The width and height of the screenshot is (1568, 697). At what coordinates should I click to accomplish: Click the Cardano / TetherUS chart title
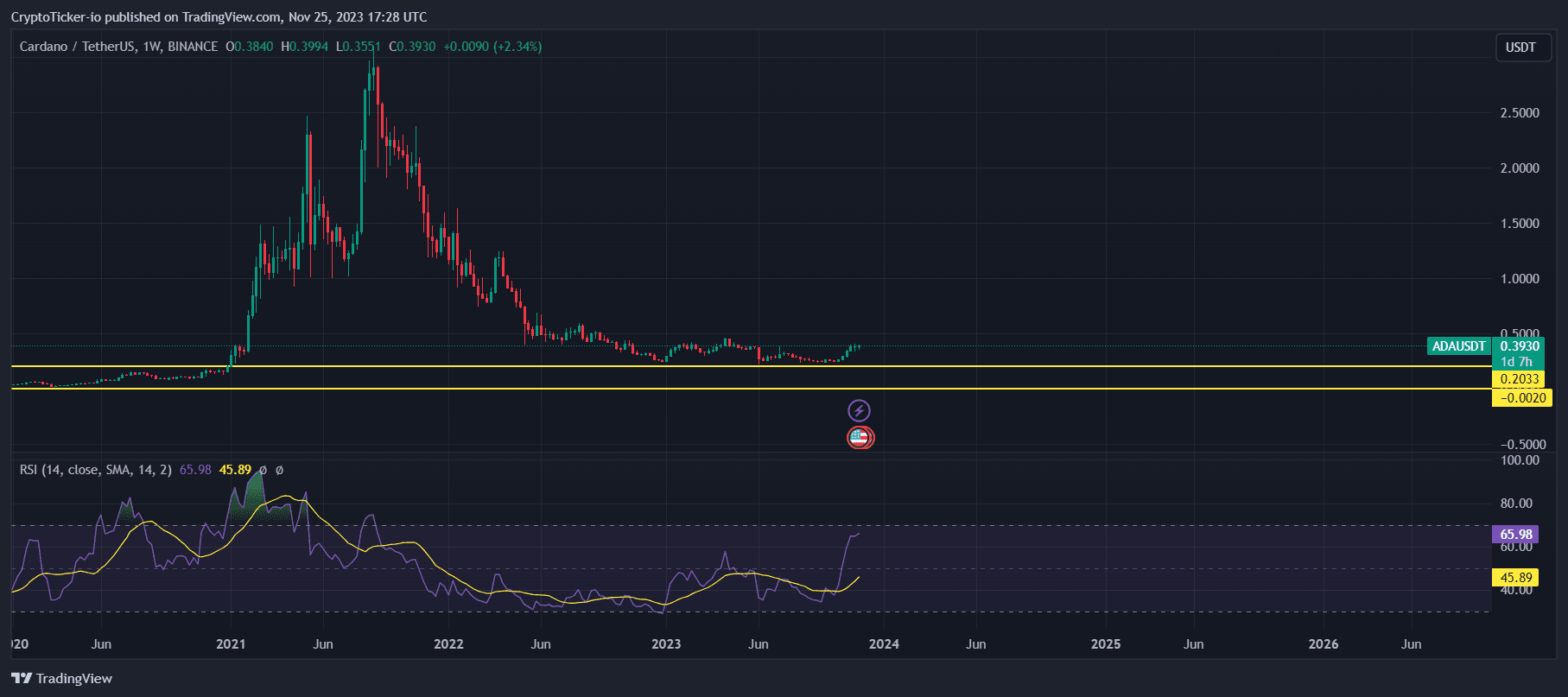click(x=78, y=47)
